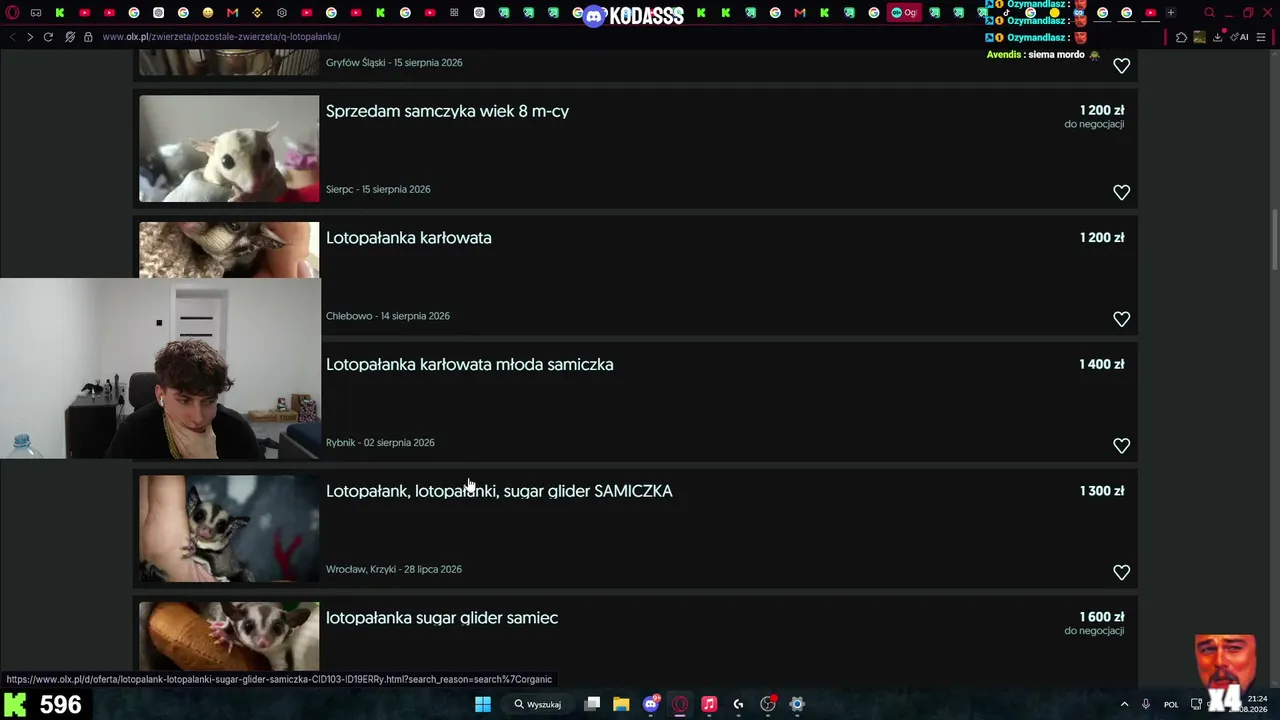Toggle the heart on the Rybnik listing
Viewport: 1280px width, 720px height.
(1121, 446)
